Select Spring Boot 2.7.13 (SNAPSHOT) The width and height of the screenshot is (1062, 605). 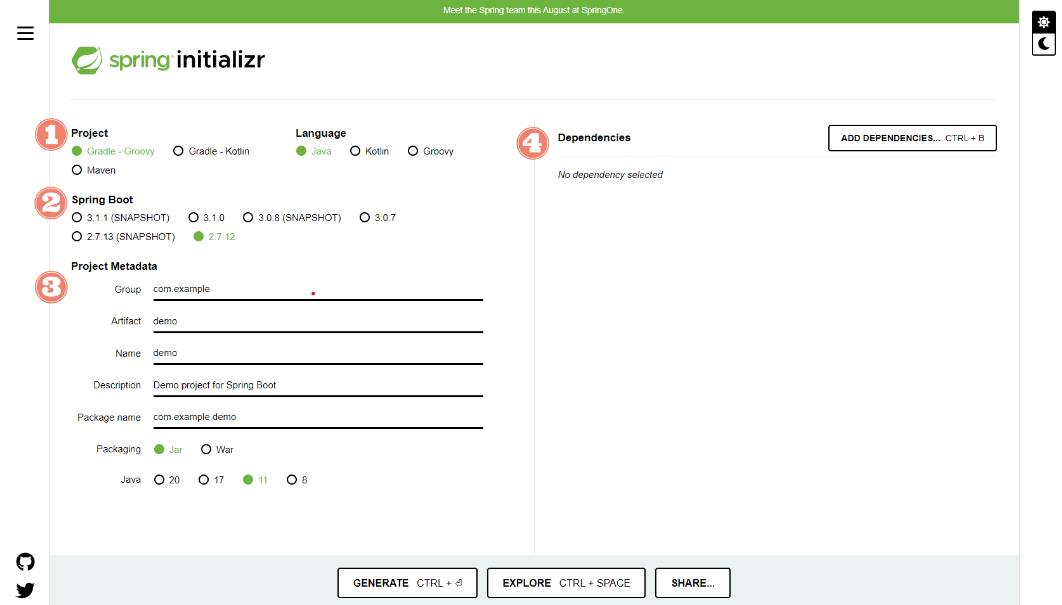pyautogui.click(x=123, y=236)
